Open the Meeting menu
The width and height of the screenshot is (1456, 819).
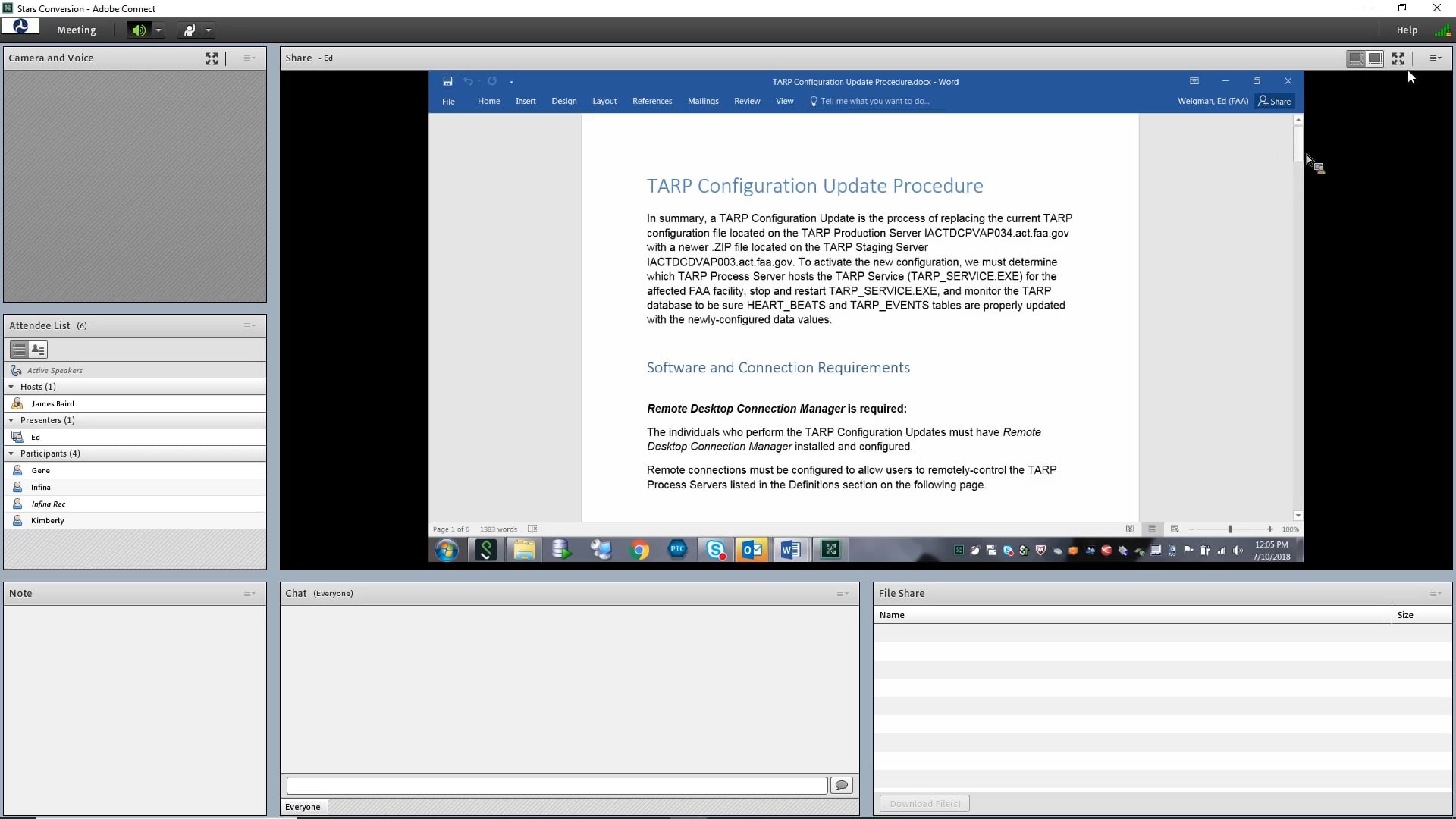click(76, 30)
